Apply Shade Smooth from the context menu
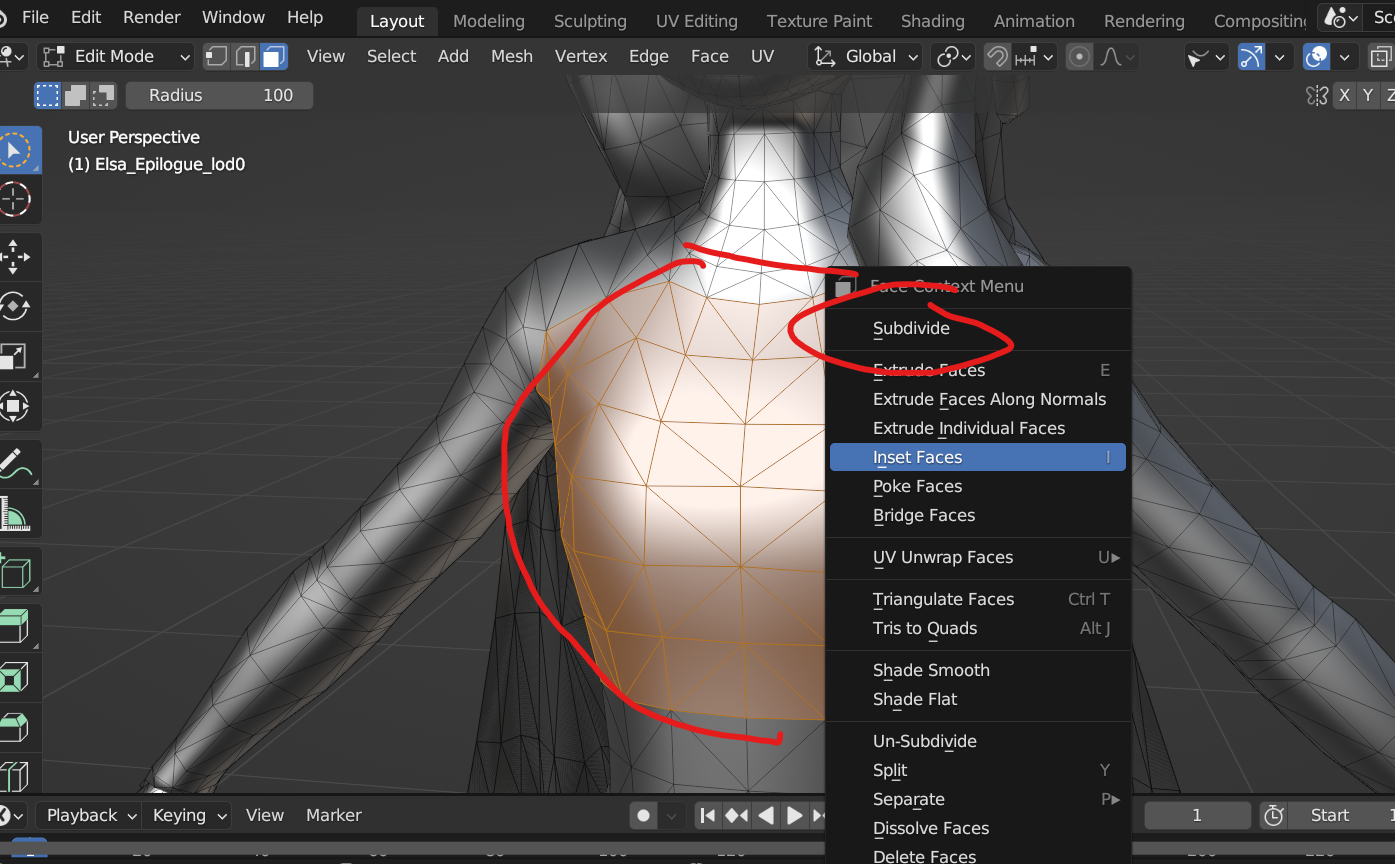 978,670
